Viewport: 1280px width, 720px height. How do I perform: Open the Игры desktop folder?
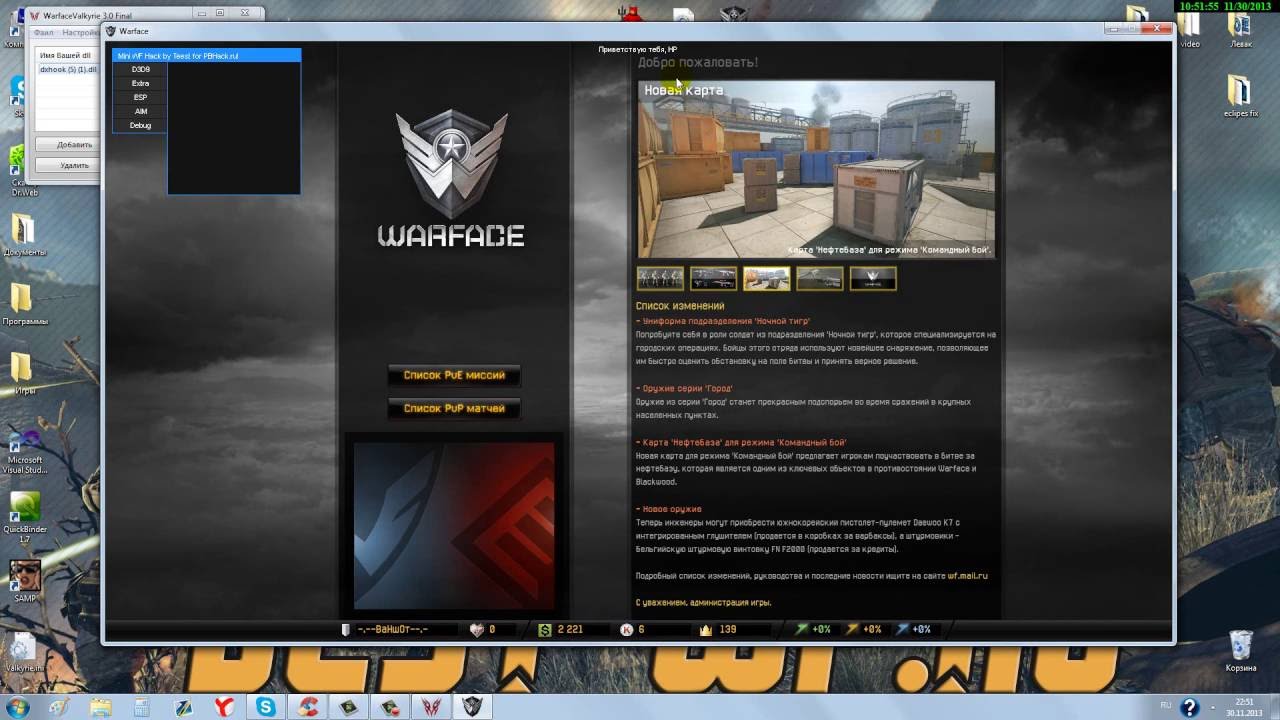pos(24,373)
